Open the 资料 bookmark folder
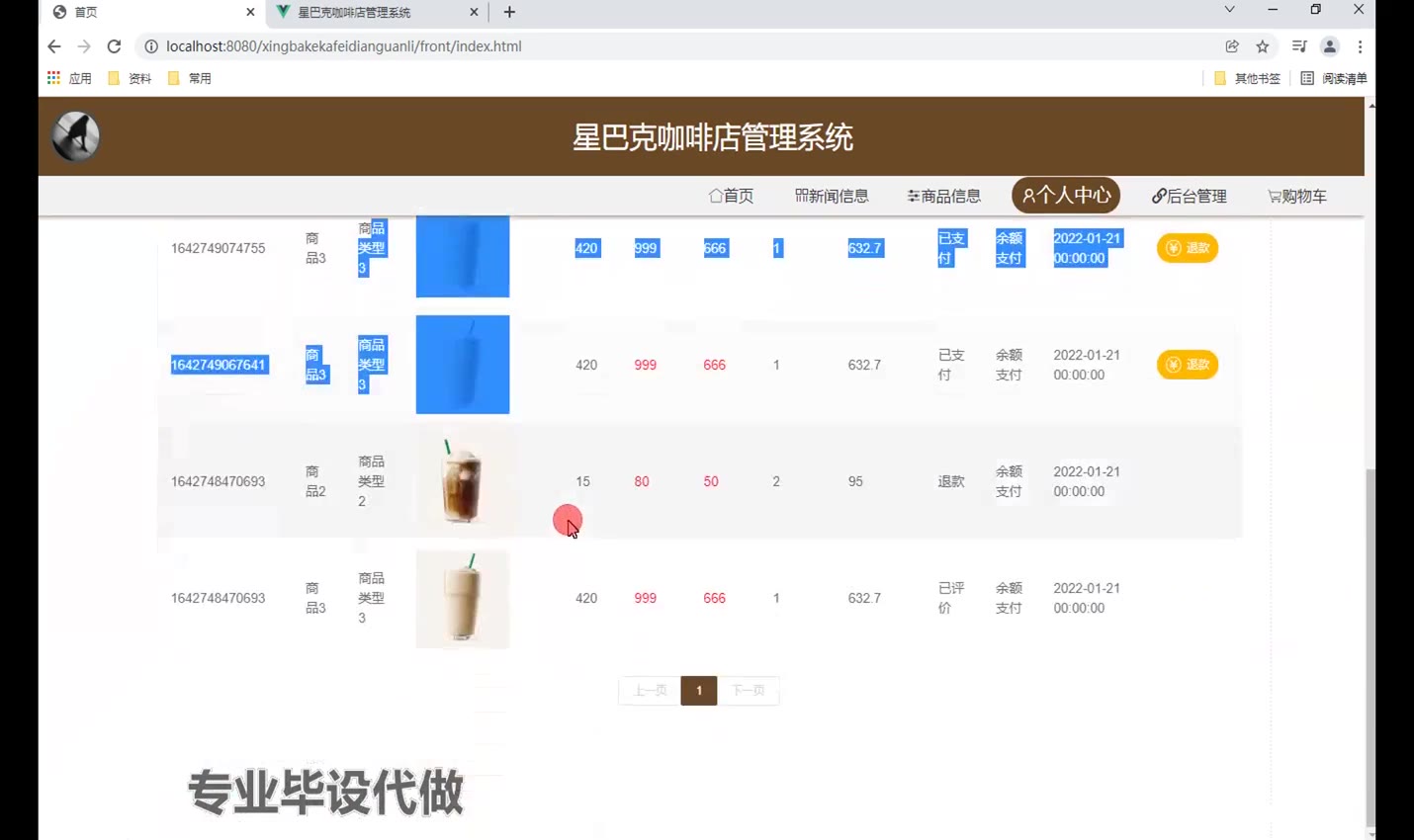Image resolution: width=1414 pixels, height=840 pixels. pos(130,78)
